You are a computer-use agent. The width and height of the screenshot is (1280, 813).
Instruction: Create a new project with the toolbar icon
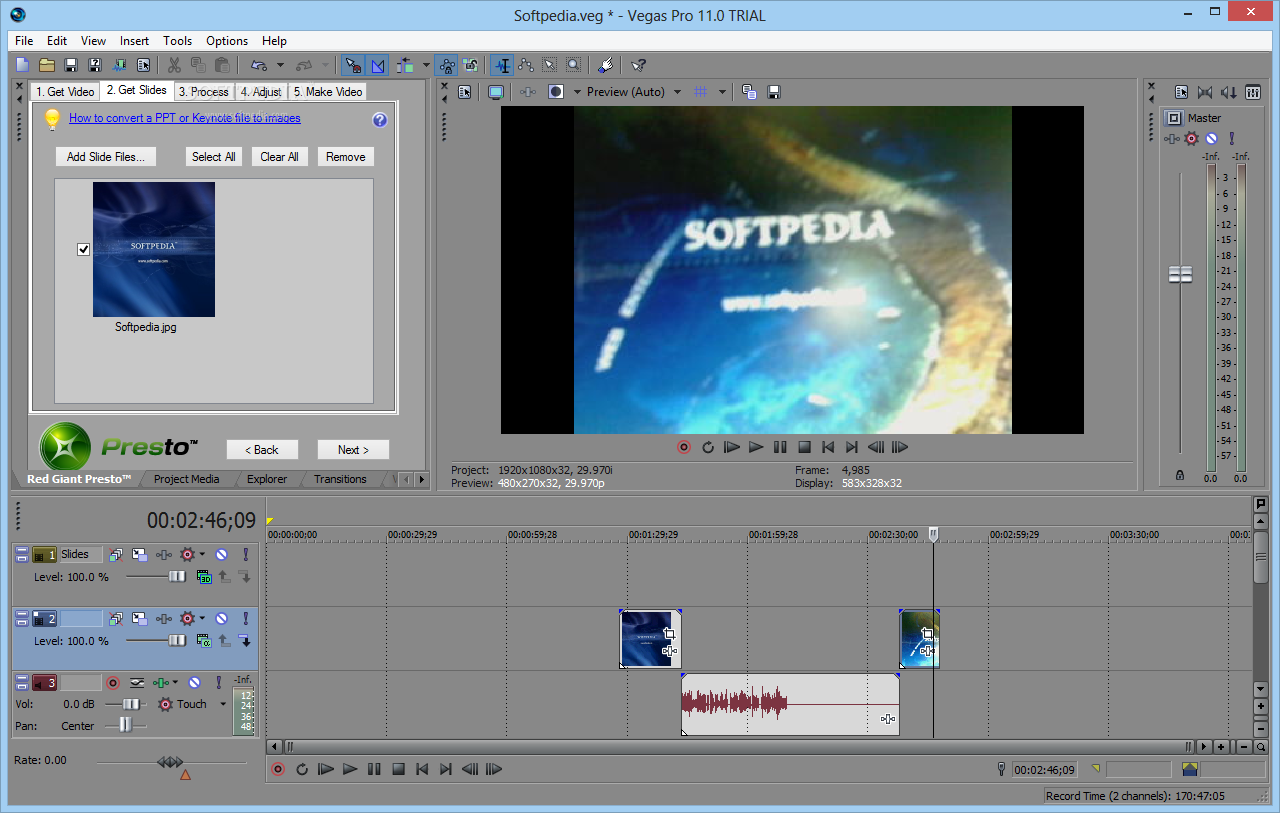tap(23, 65)
